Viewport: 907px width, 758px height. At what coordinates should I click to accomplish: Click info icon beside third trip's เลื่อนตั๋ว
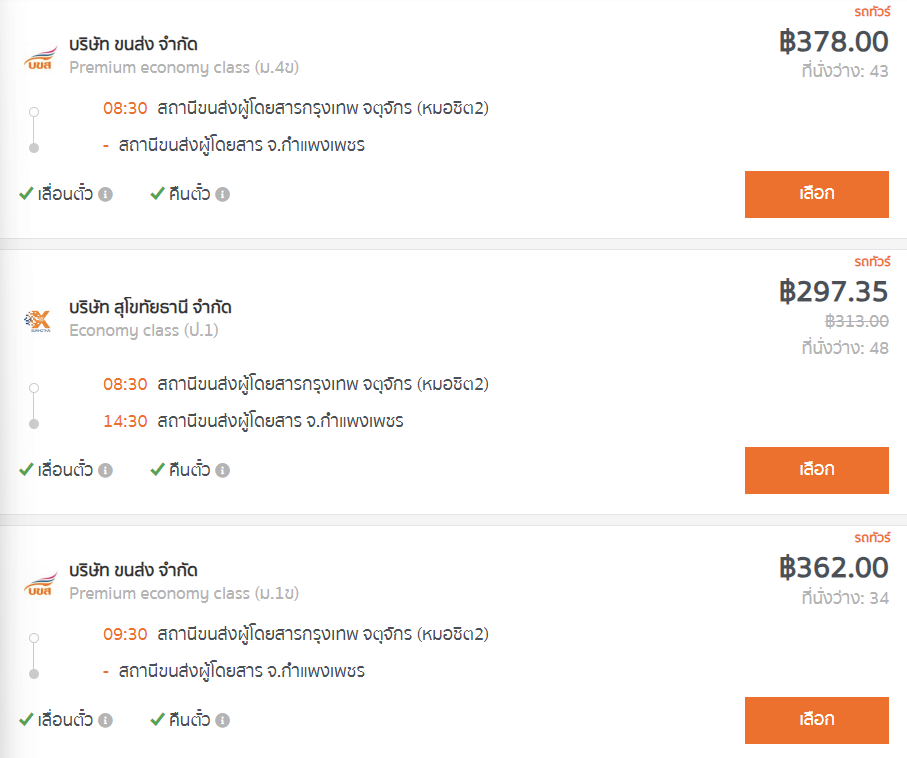point(105,720)
